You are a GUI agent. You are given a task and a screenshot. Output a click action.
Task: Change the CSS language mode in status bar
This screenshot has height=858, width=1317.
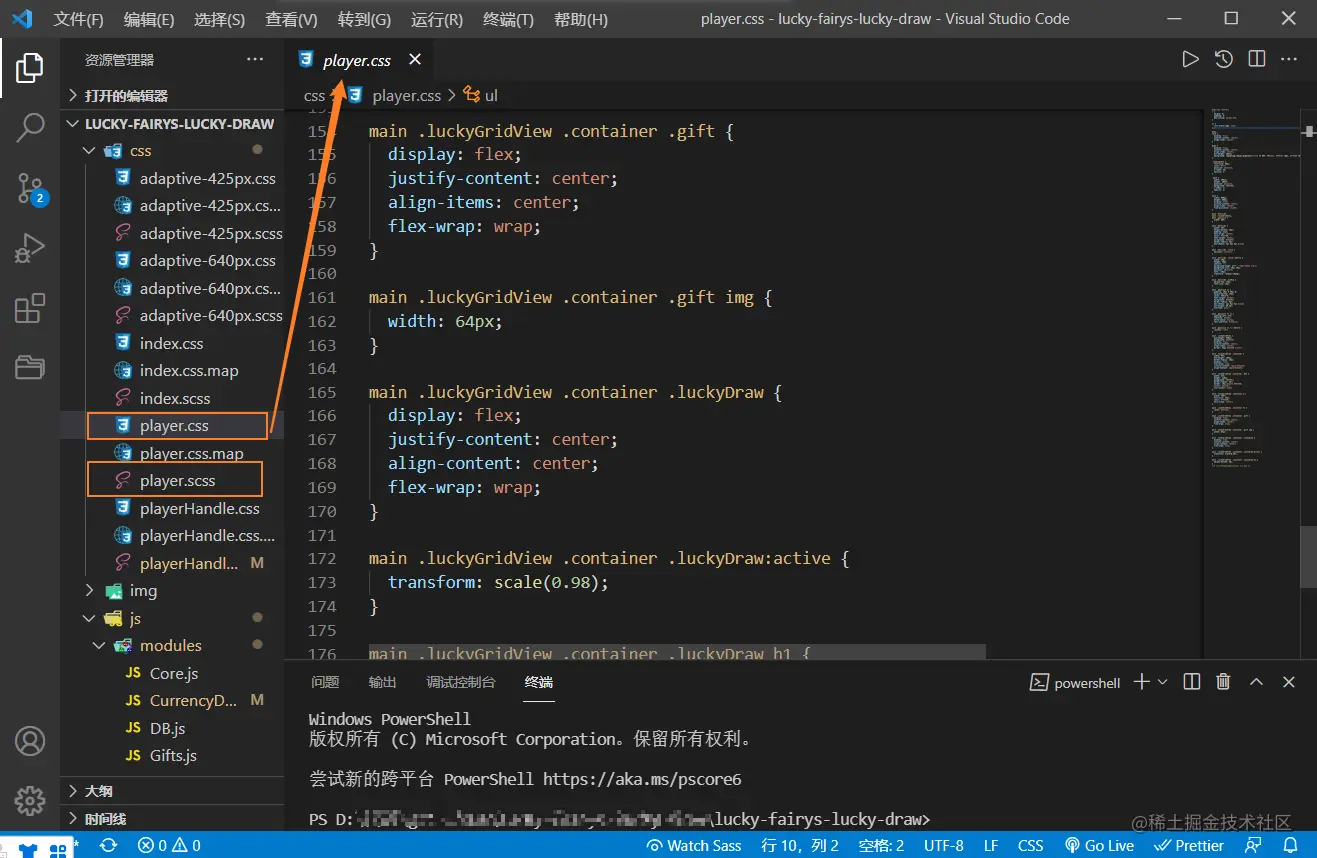1030,846
